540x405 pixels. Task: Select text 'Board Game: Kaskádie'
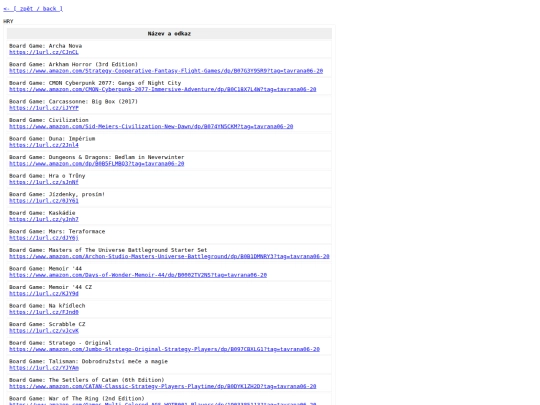(x=42, y=214)
